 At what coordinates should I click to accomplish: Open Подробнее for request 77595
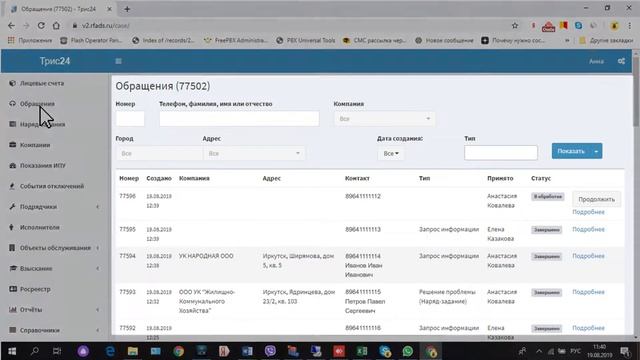click(x=588, y=229)
